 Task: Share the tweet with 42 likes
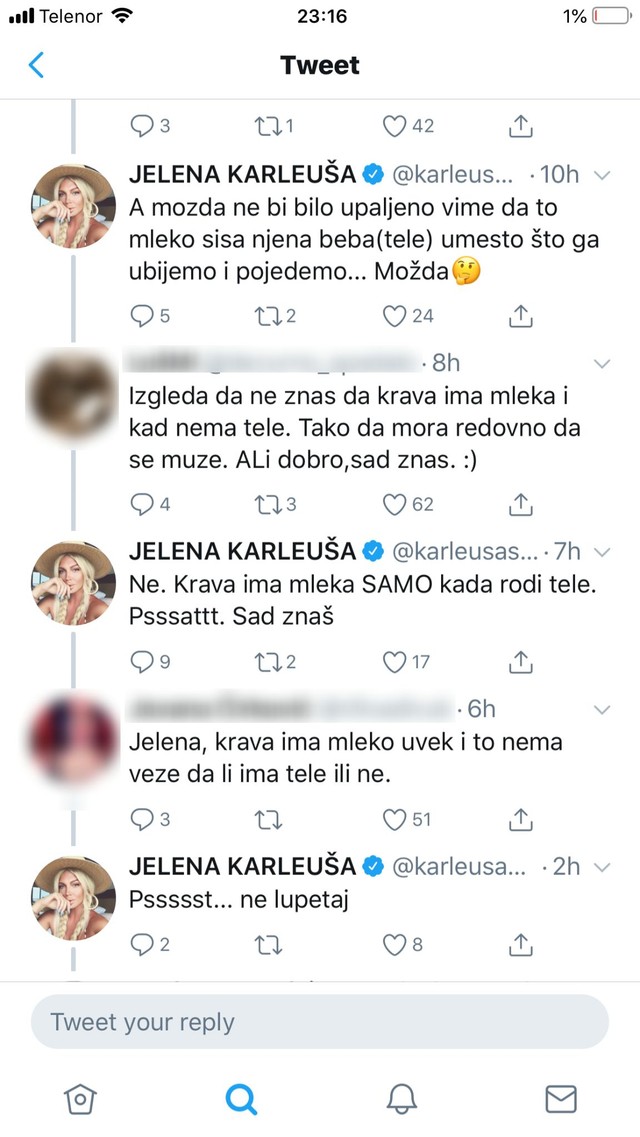pyautogui.click(x=520, y=126)
